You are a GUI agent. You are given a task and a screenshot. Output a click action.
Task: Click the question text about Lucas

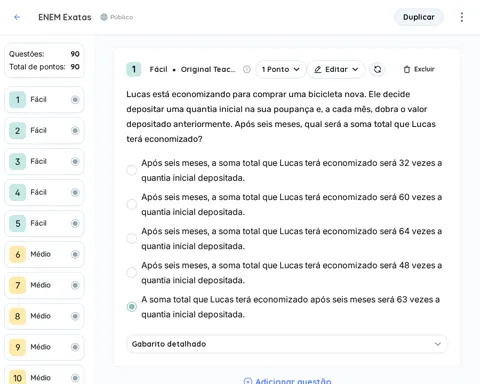(x=281, y=117)
